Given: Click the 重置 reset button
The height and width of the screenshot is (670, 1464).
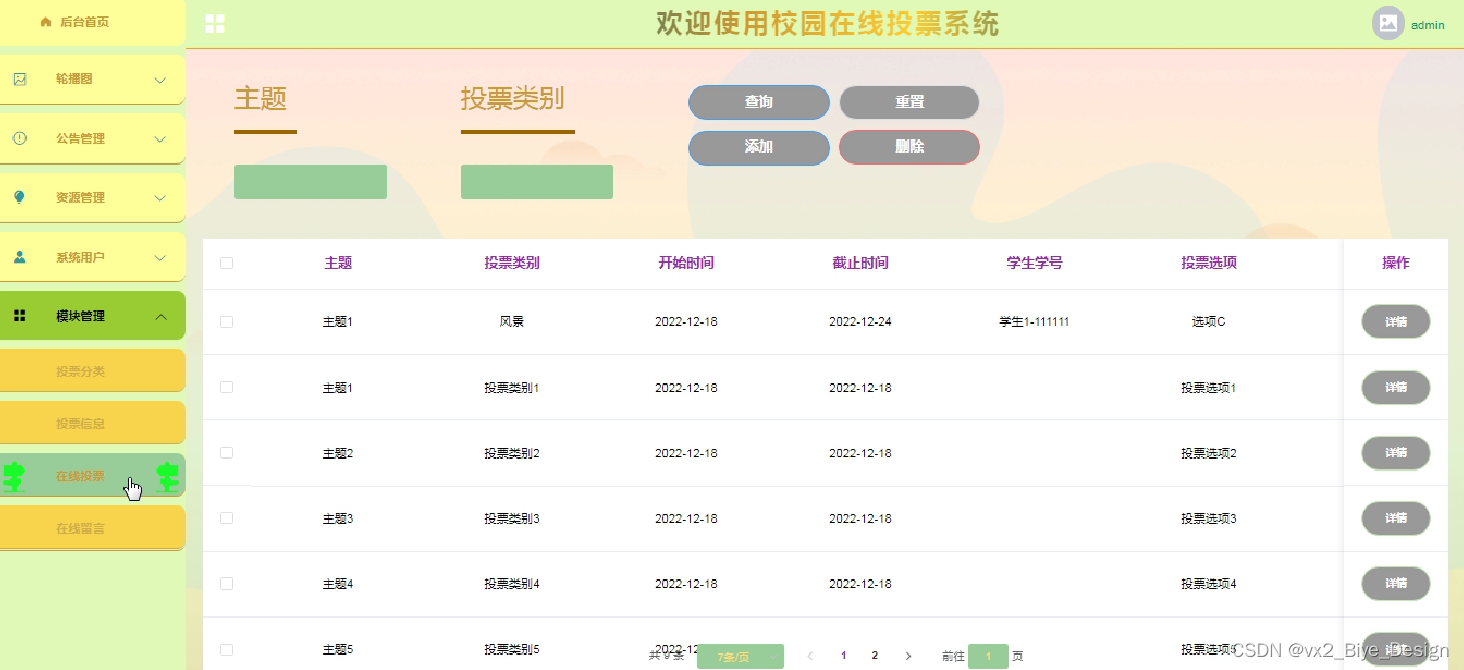Looking at the screenshot, I should click(x=909, y=102).
